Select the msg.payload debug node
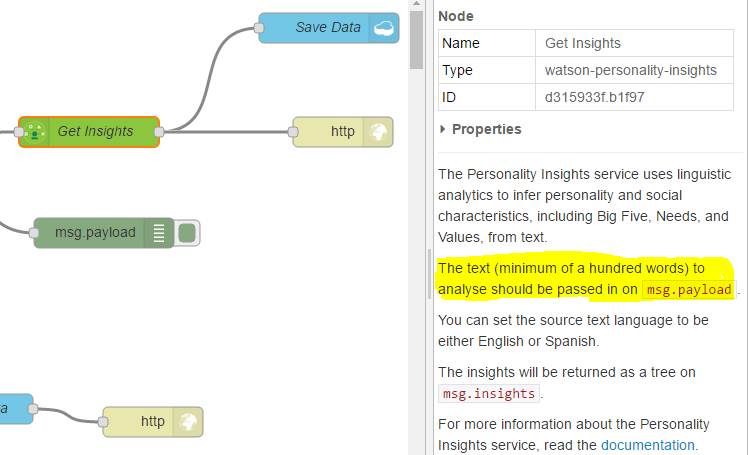The width and height of the screenshot is (748, 455). click(104, 233)
